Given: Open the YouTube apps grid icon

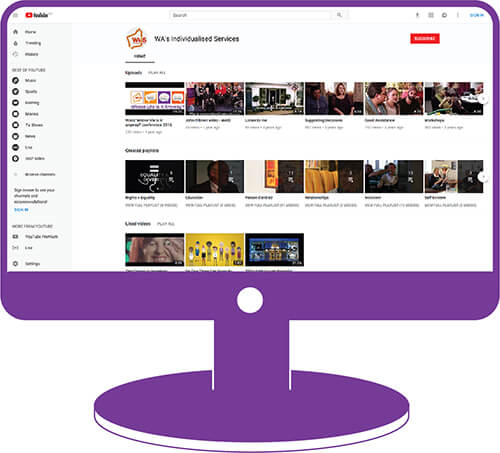Looking at the screenshot, I should [431, 15].
